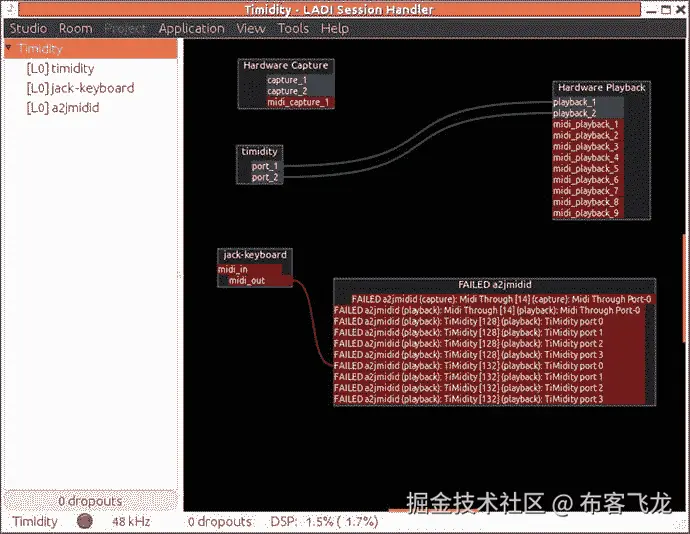This screenshot has width=690, height=534.
Task: Maximize the LADI Session Handler window
Action: click(x=666, y=9)
